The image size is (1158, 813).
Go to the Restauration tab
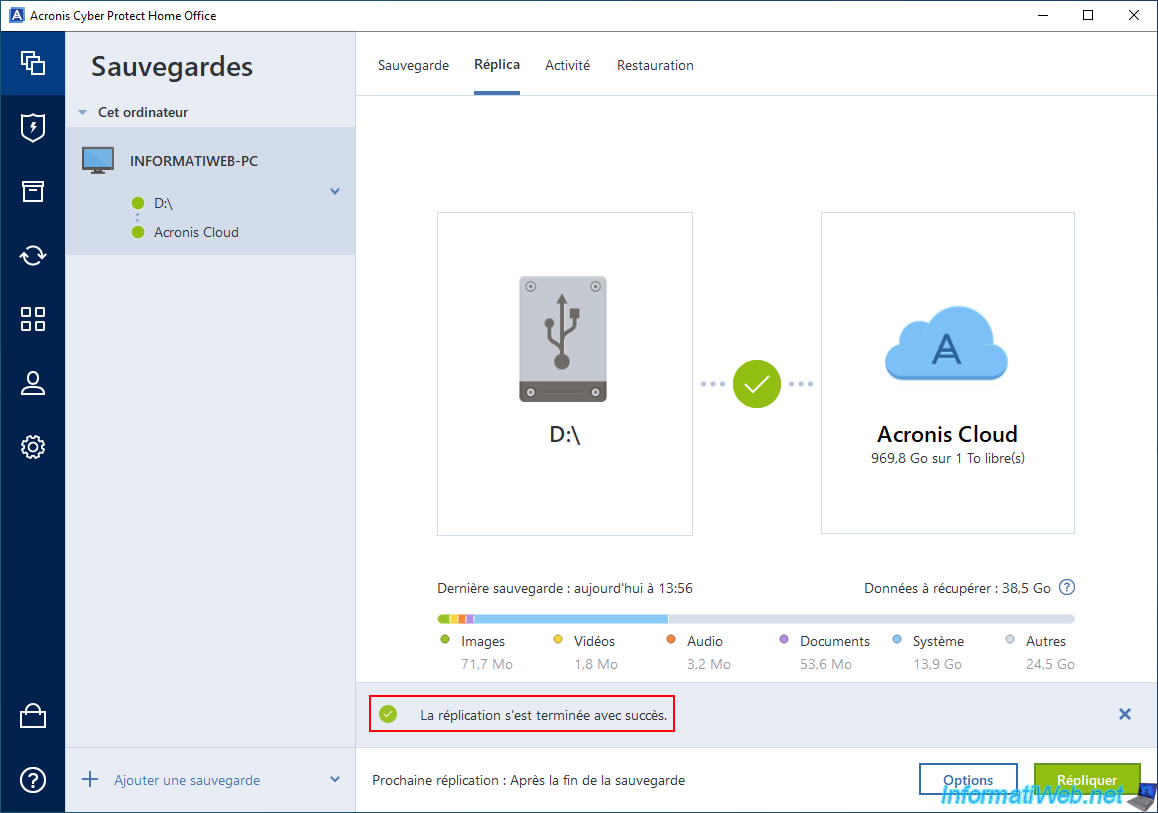point(655,65)
